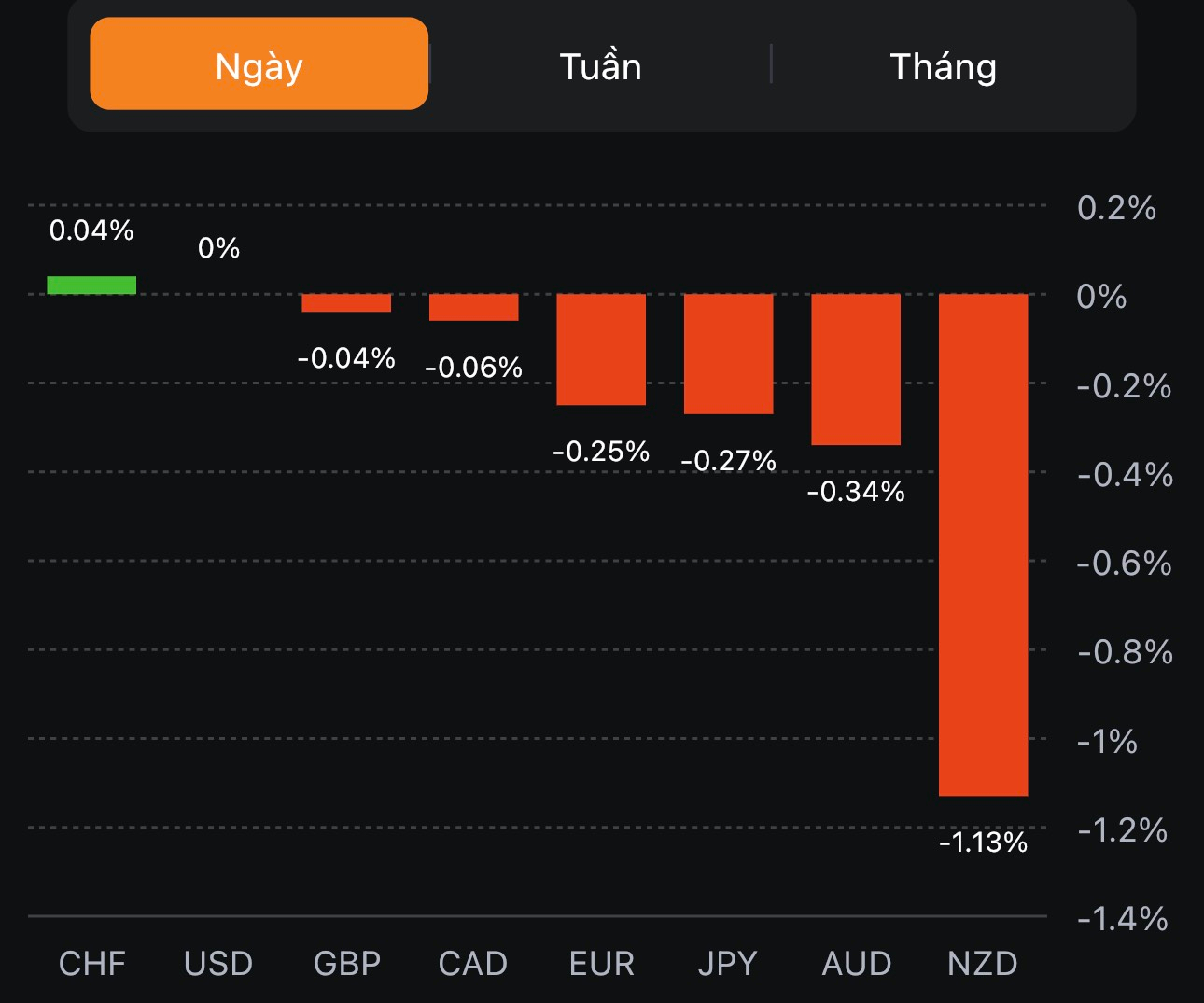Tap the NZD axis label
1204x1003 pixels.
coord(983,963)
